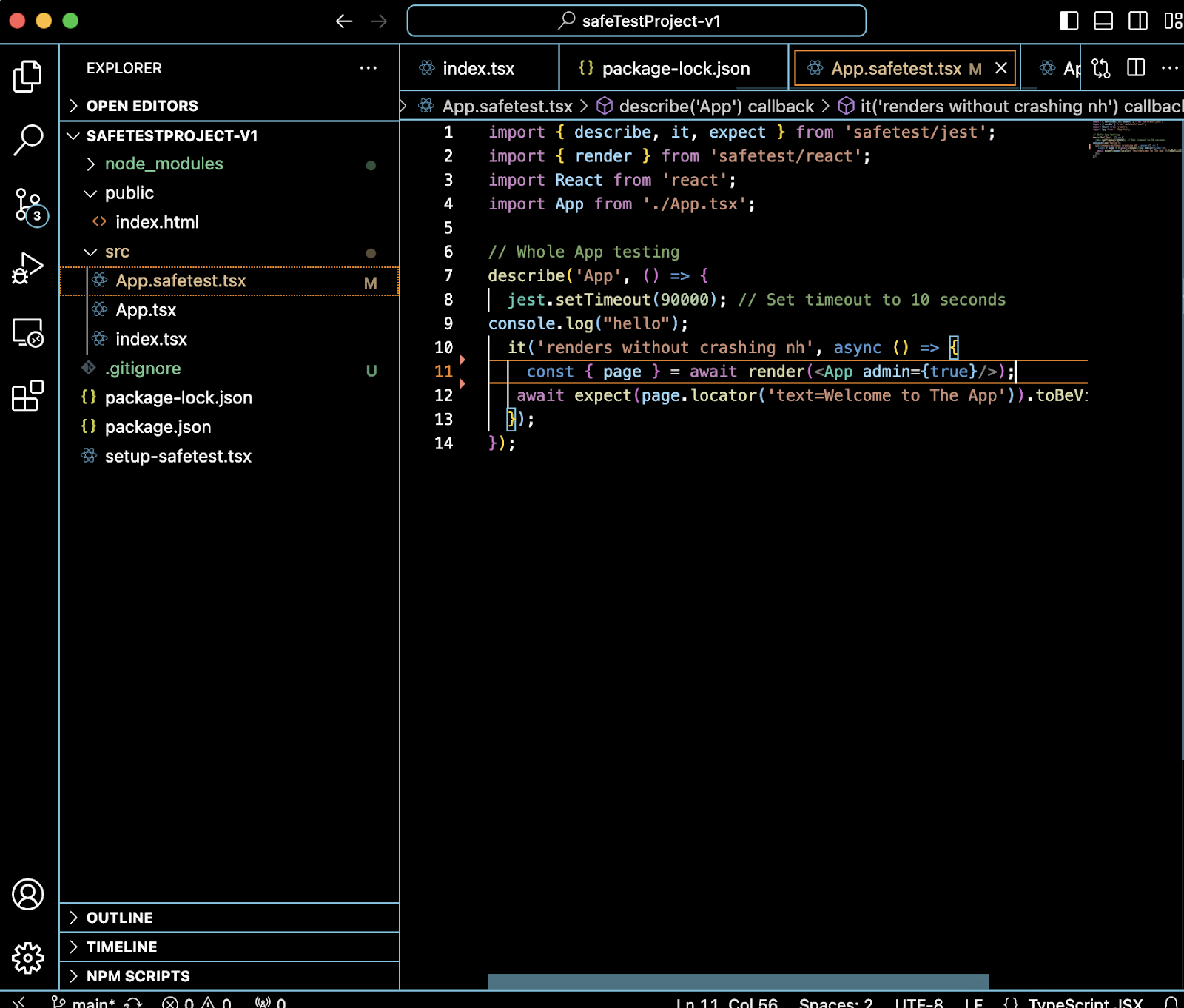Go back with the left arrow
This screenshot has height=1008, width=1184.
pyautogui.click(x=344, y=21)
